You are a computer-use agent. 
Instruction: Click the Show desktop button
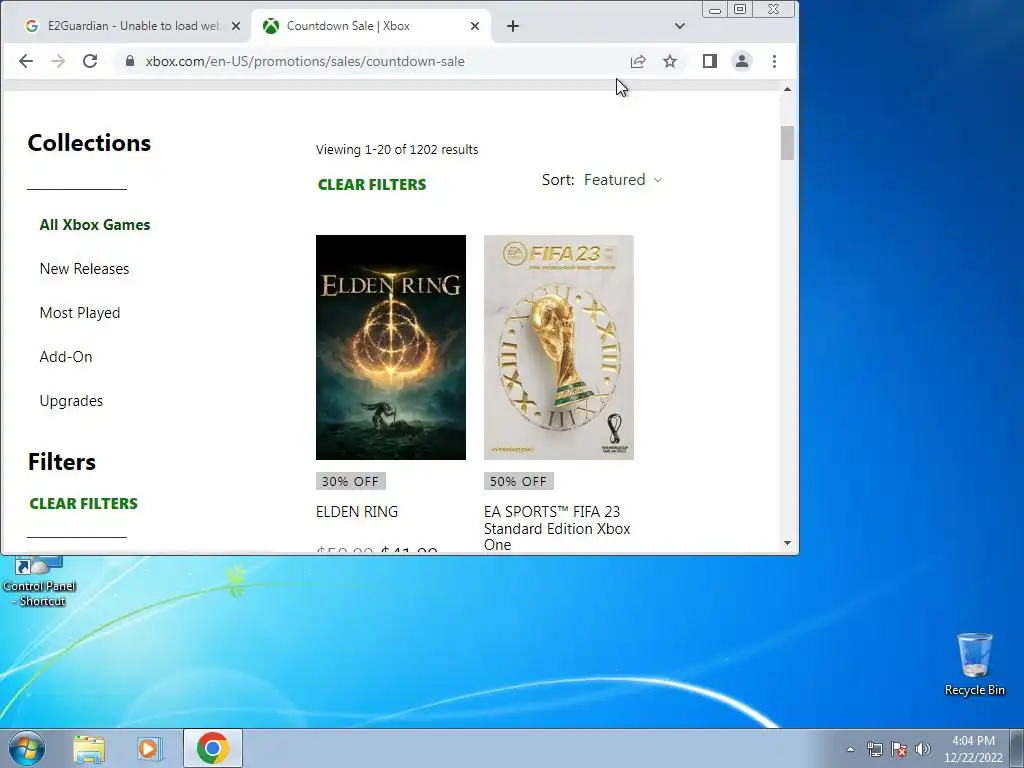pyautogui.click(x=1017, y=748)
